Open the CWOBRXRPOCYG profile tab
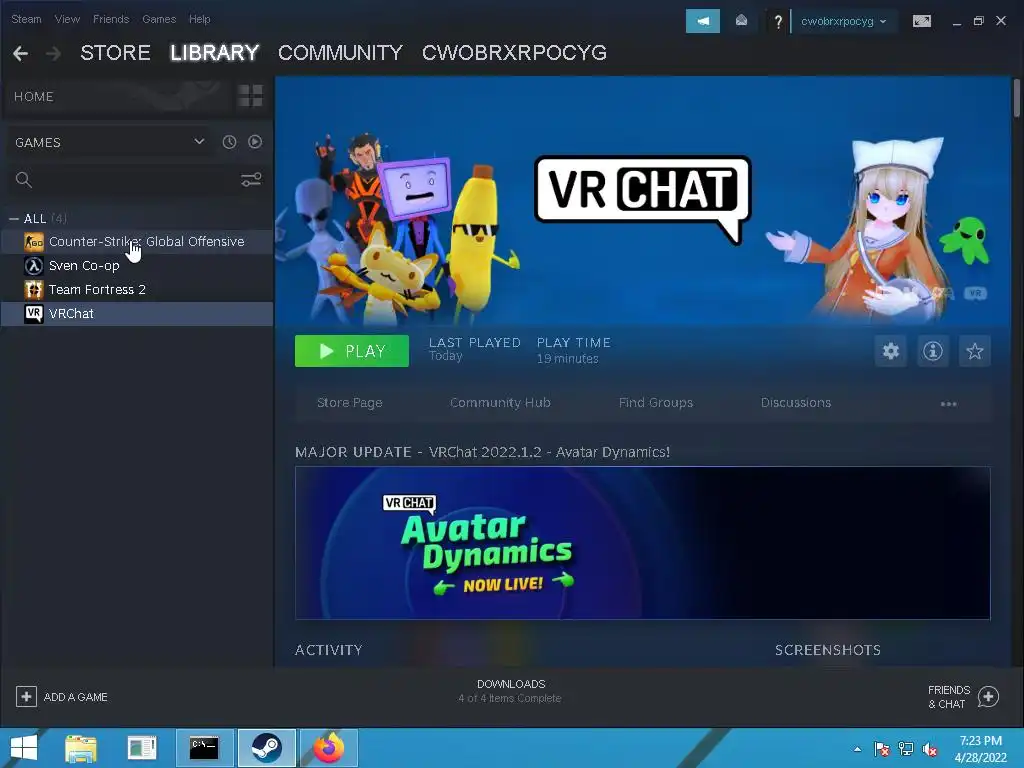This screenshot has height=768, width=1024. 515,53
